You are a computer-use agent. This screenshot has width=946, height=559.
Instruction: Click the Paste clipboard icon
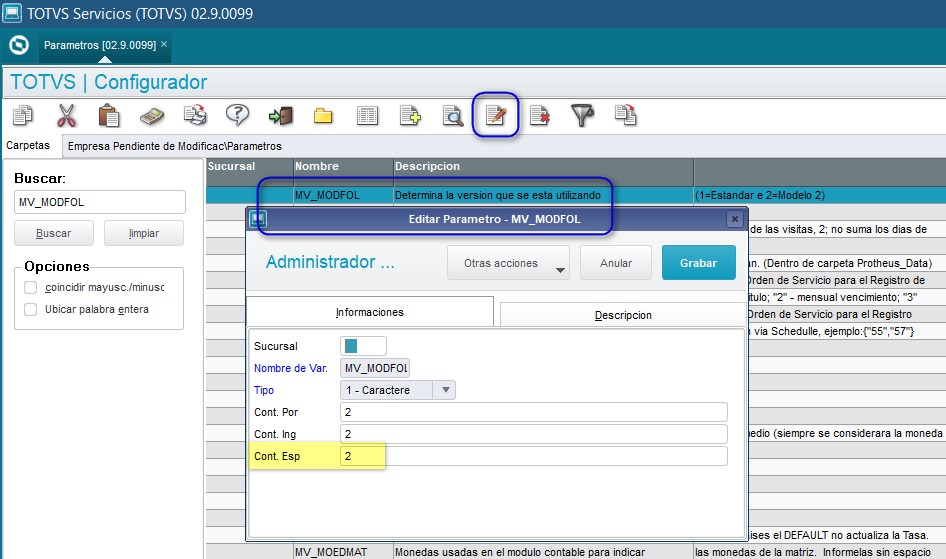(x=109, y=115)
